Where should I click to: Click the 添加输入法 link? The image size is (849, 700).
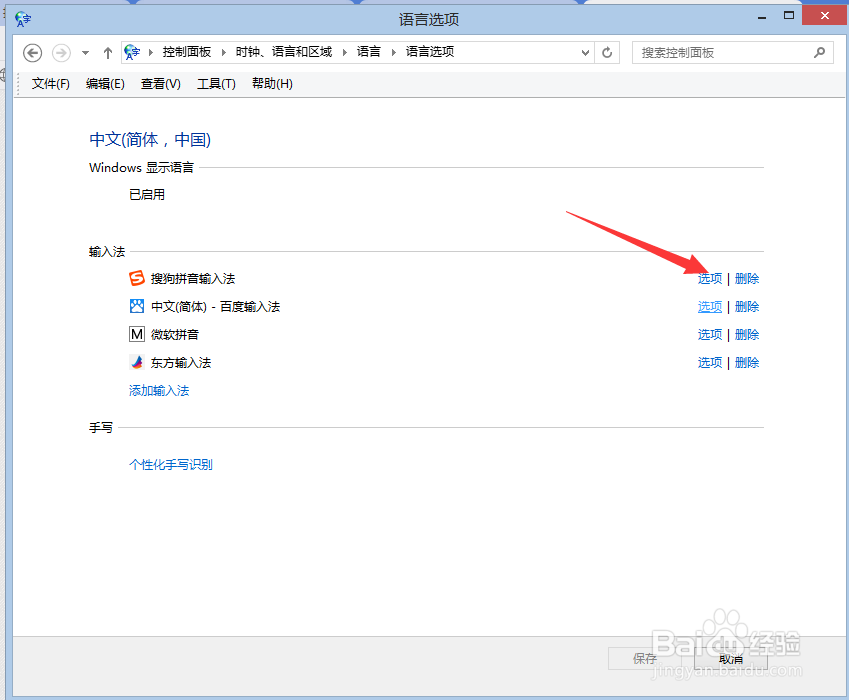pos(159,390)
